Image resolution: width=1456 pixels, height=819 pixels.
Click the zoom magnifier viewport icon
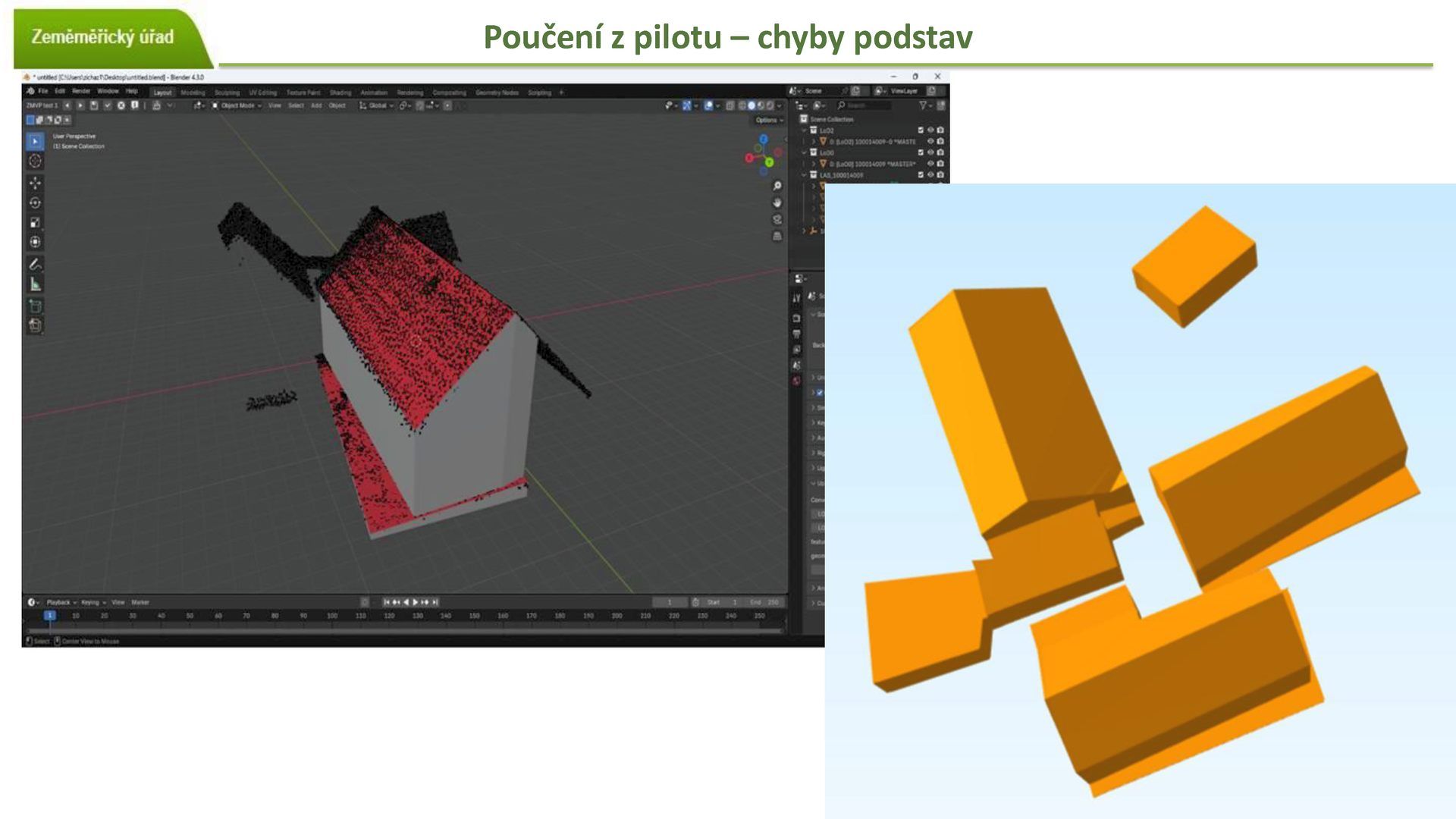[777, 186]
